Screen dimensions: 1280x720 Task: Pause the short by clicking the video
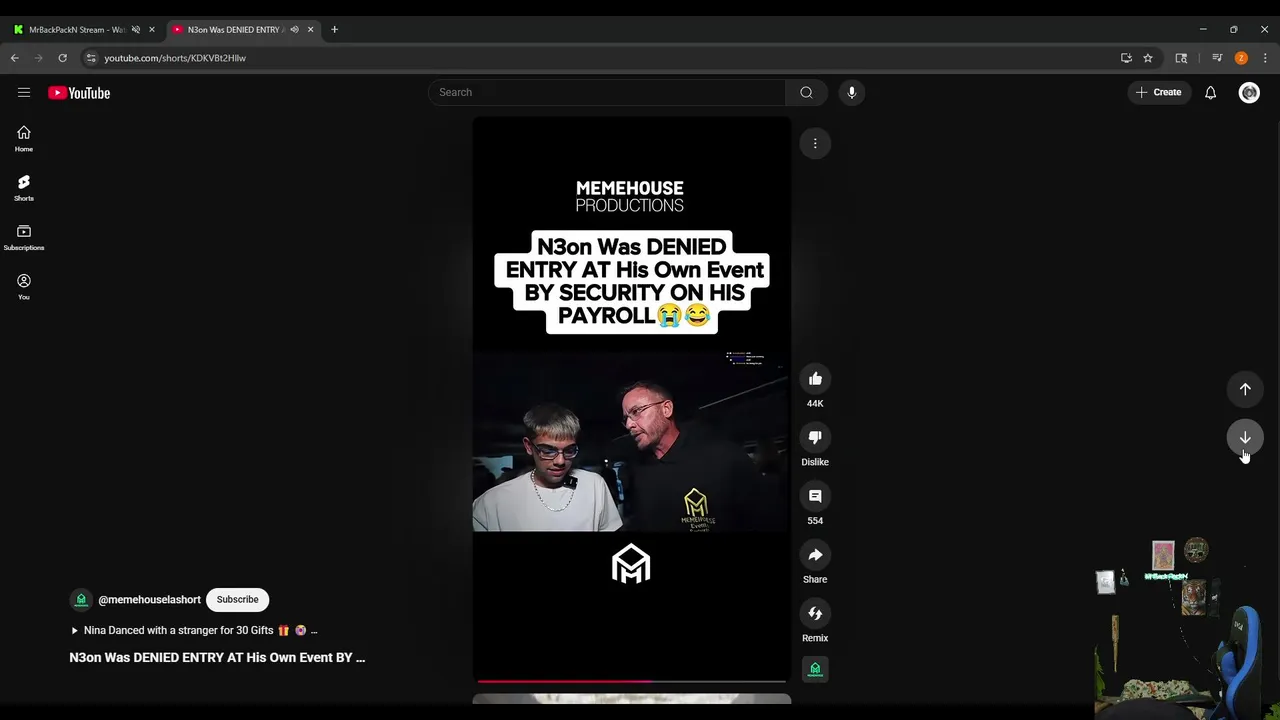coord(631,400)
